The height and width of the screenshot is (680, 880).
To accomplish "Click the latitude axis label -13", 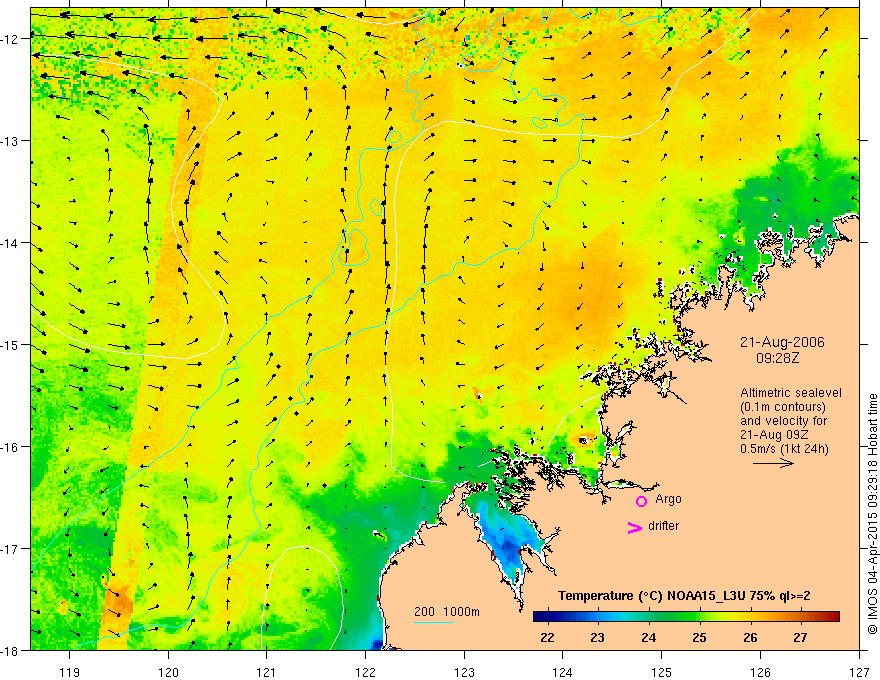I will pos(10,141).
